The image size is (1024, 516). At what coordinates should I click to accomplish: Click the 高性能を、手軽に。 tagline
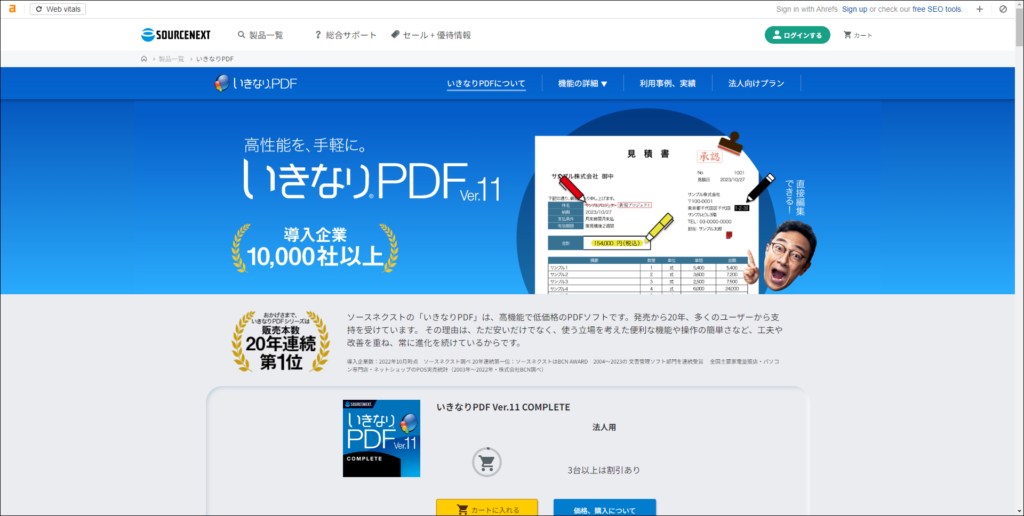(x=306, y=144)
